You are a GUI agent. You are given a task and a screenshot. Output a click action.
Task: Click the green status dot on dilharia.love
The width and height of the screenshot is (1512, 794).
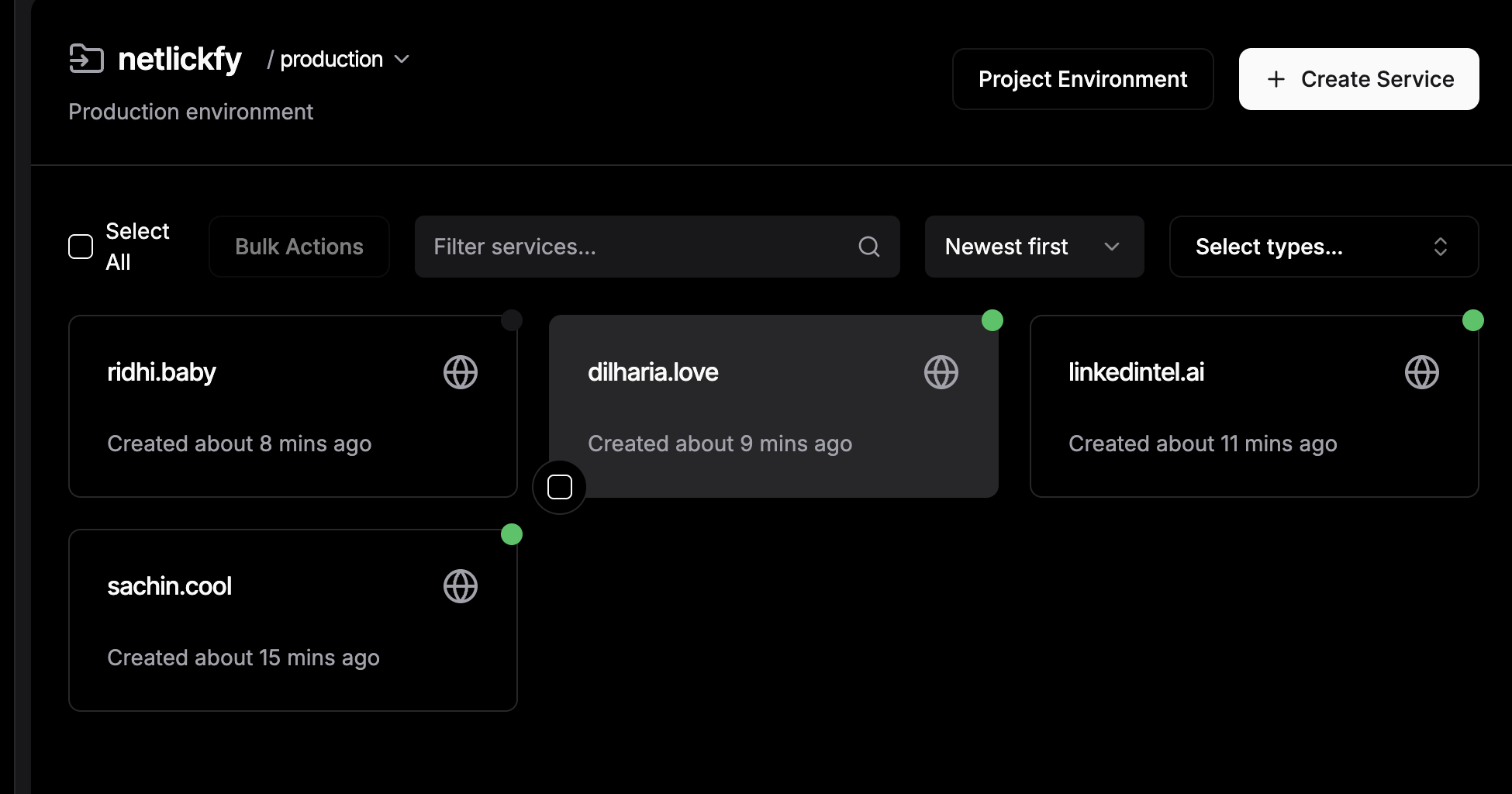[x=992, y=320]
